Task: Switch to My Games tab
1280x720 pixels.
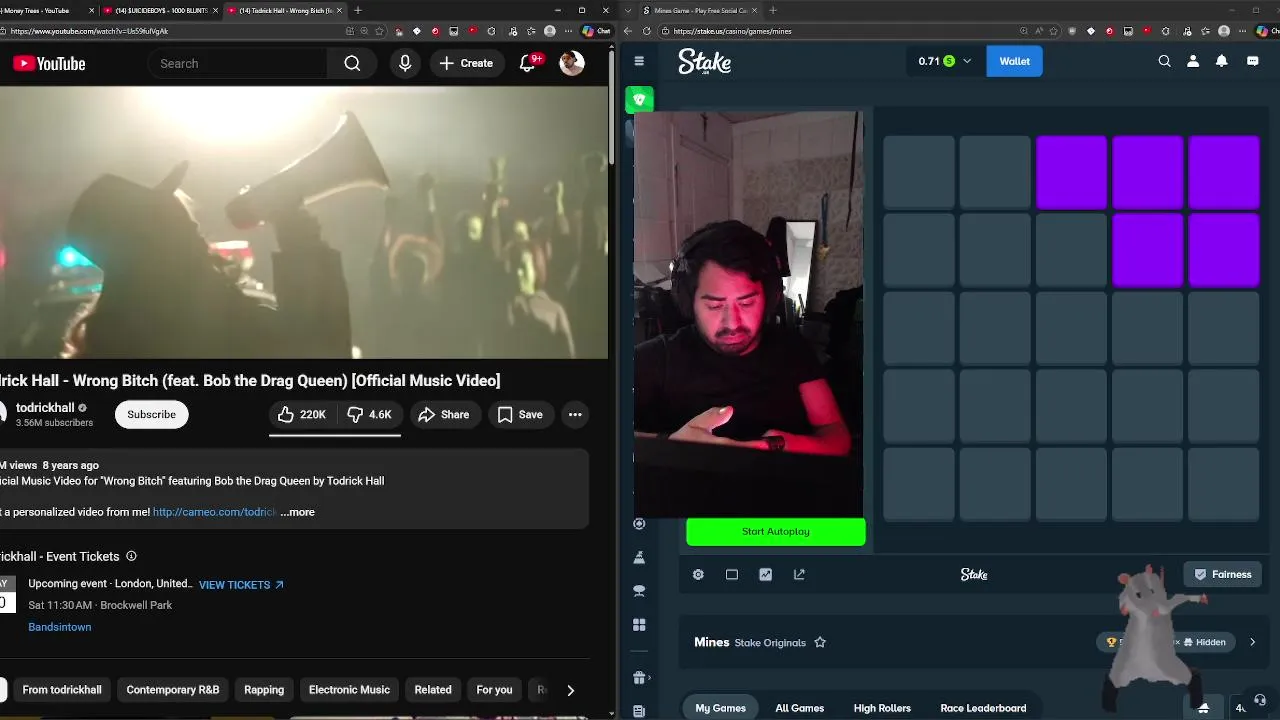Action: pos(721,708)
